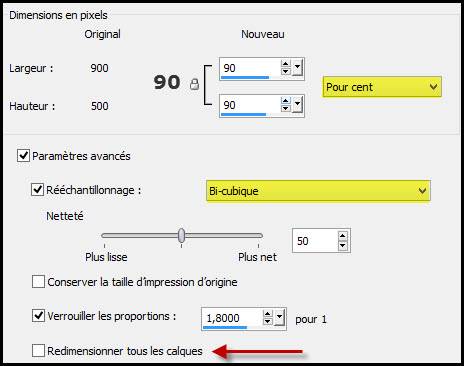The image size is (464, 366).
Task: Check Redimensionner tous les calques
Action: pos(38,351)
